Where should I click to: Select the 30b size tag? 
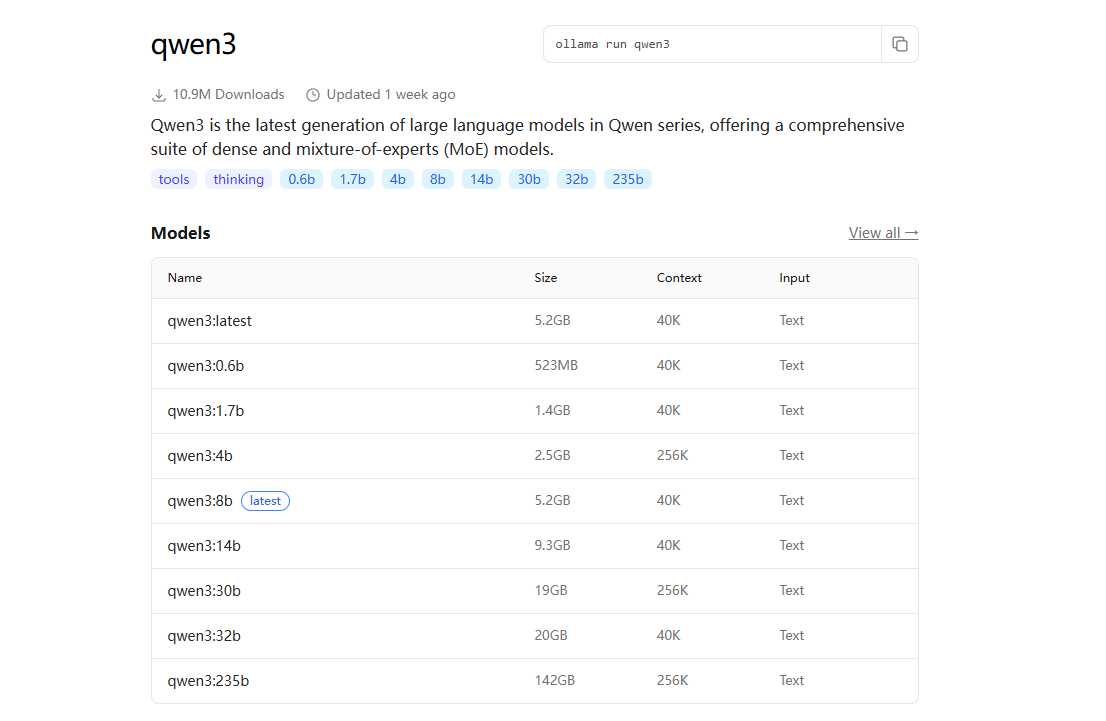coord(528,179)
